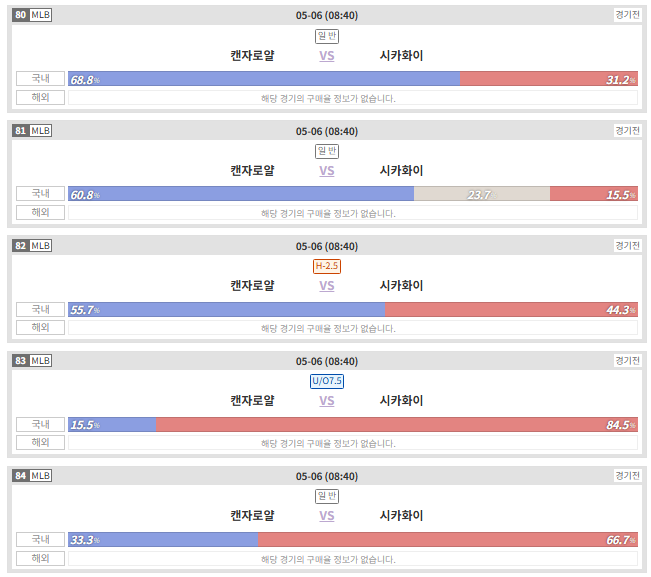Image resolution: width=651 pixels, height=577 pixels.
Task: Open the VS link in match 84
Action: tap(326, 516)
